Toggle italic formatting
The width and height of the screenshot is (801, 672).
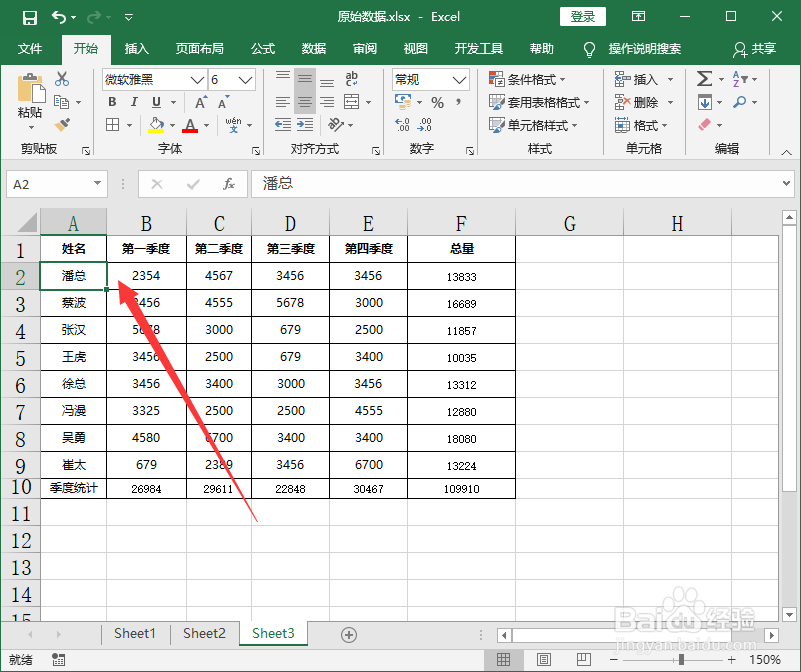[134, 102]
